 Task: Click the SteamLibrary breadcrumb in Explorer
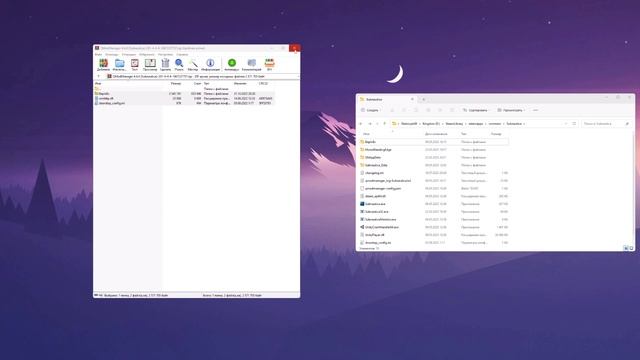point(454,124)
